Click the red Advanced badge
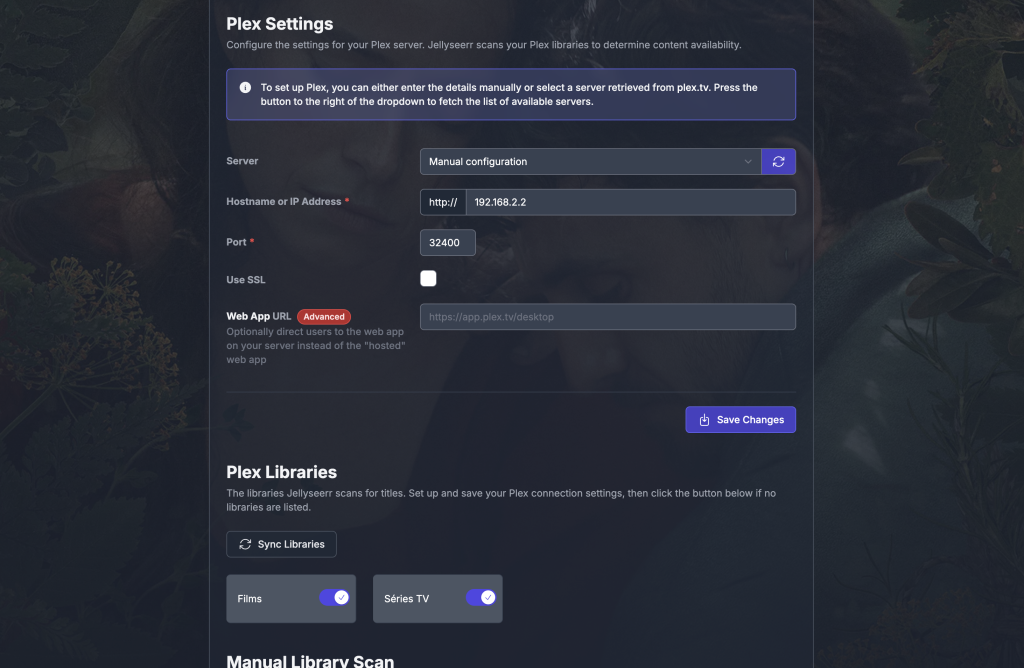1024x668 pixels. [324, 317]
